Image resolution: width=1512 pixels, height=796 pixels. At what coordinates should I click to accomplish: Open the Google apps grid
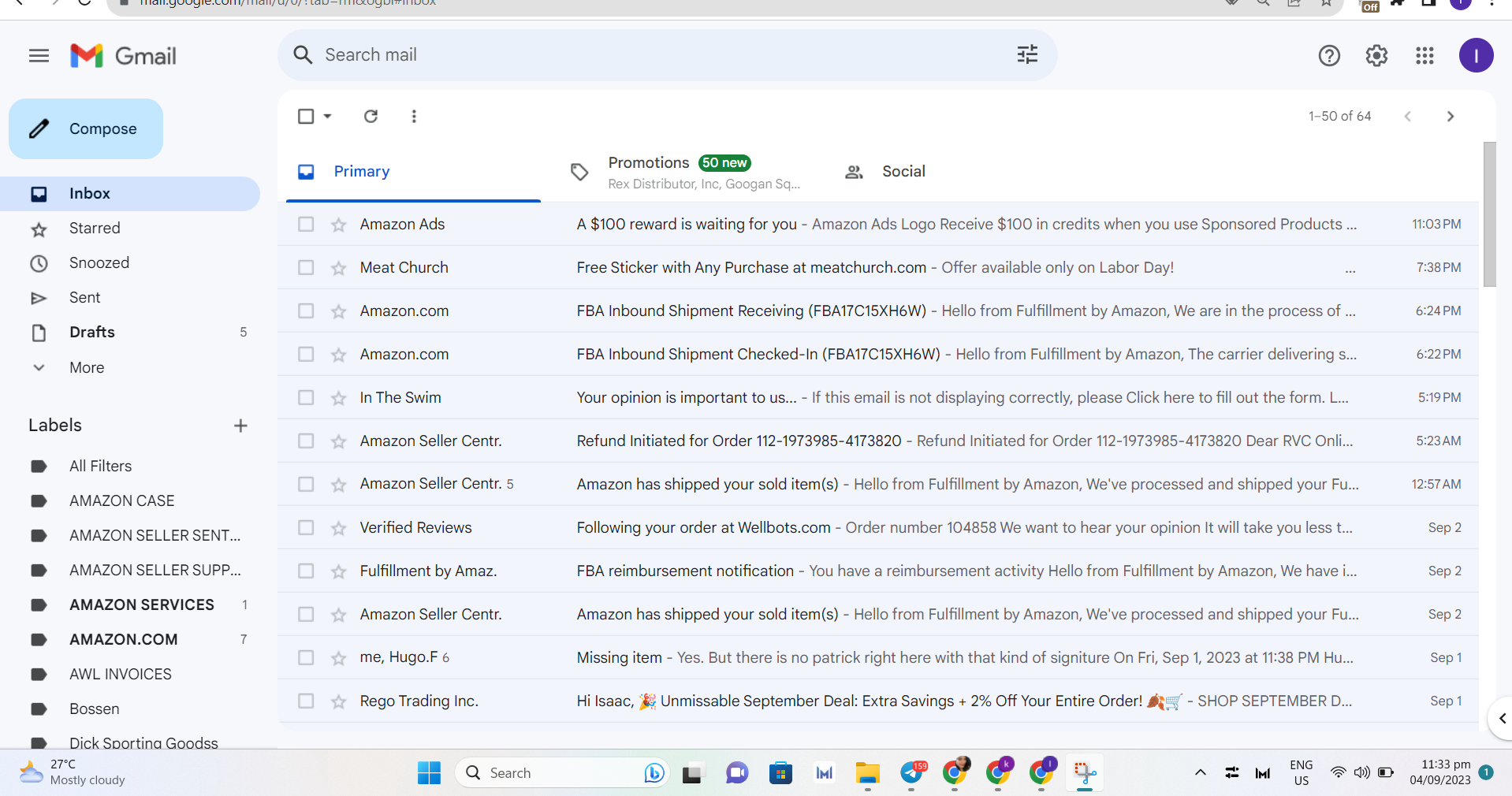click(x=1424, y=56)
